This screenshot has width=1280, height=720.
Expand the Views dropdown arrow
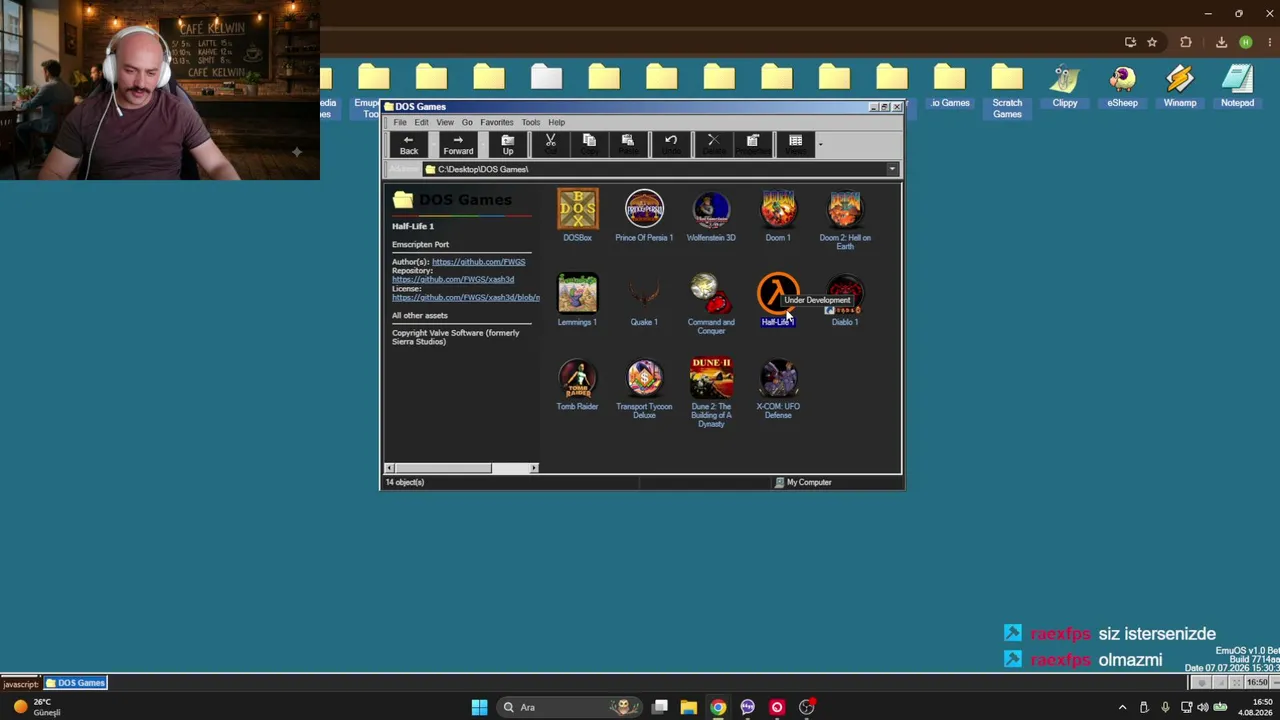[x=820, y=144]
